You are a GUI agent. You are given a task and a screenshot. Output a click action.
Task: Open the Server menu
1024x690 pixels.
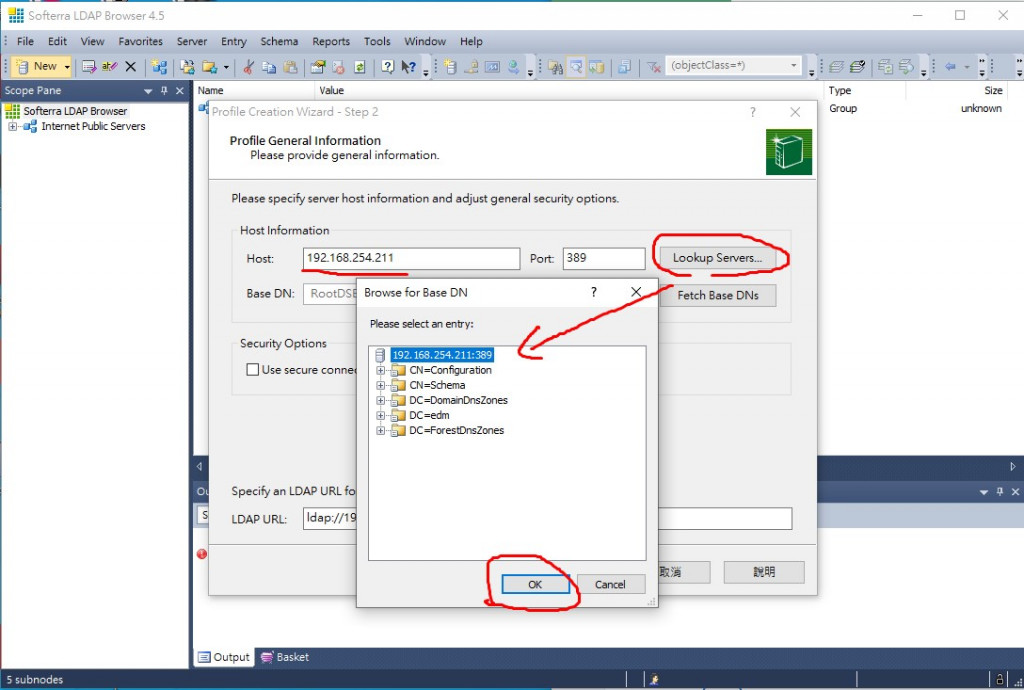click(191, 41)
